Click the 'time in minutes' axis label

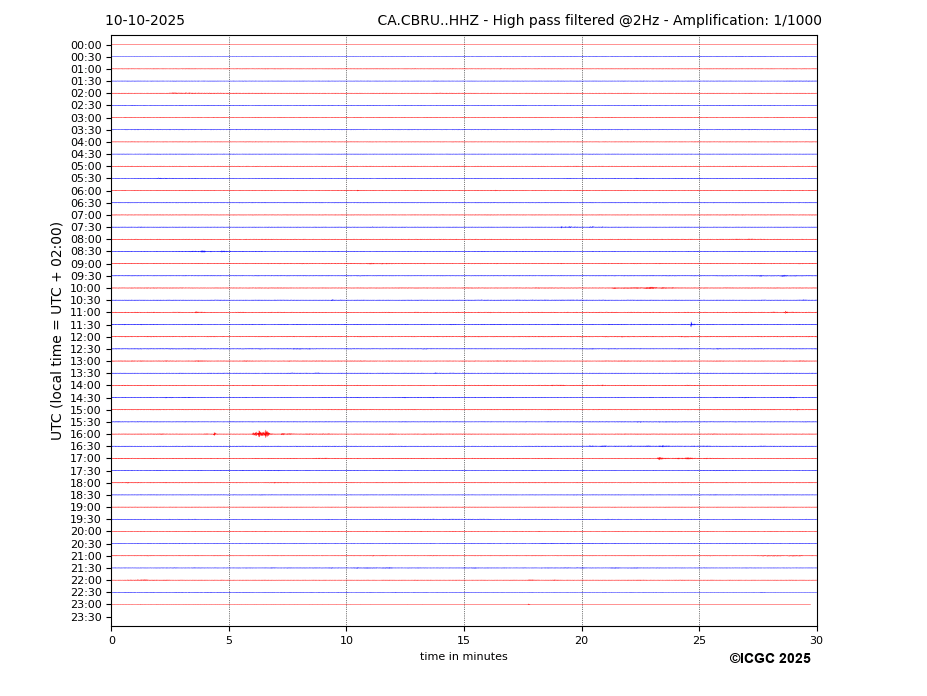[463, 657]
